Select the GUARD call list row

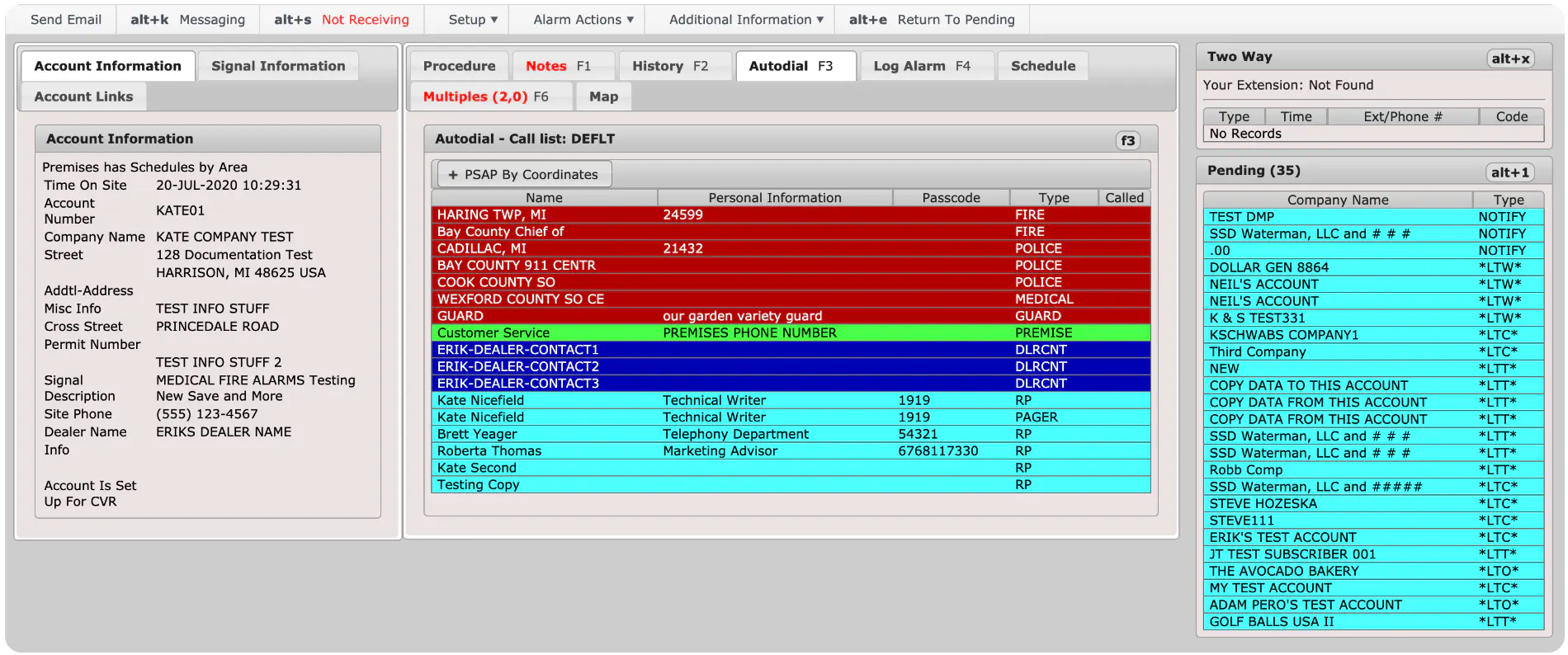coord(791,316)
